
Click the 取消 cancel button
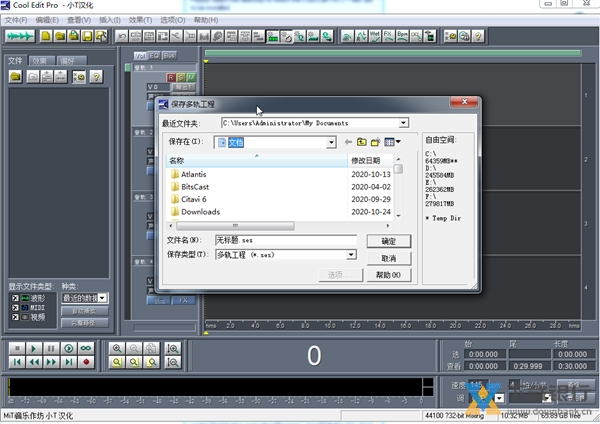pos(389,258)
